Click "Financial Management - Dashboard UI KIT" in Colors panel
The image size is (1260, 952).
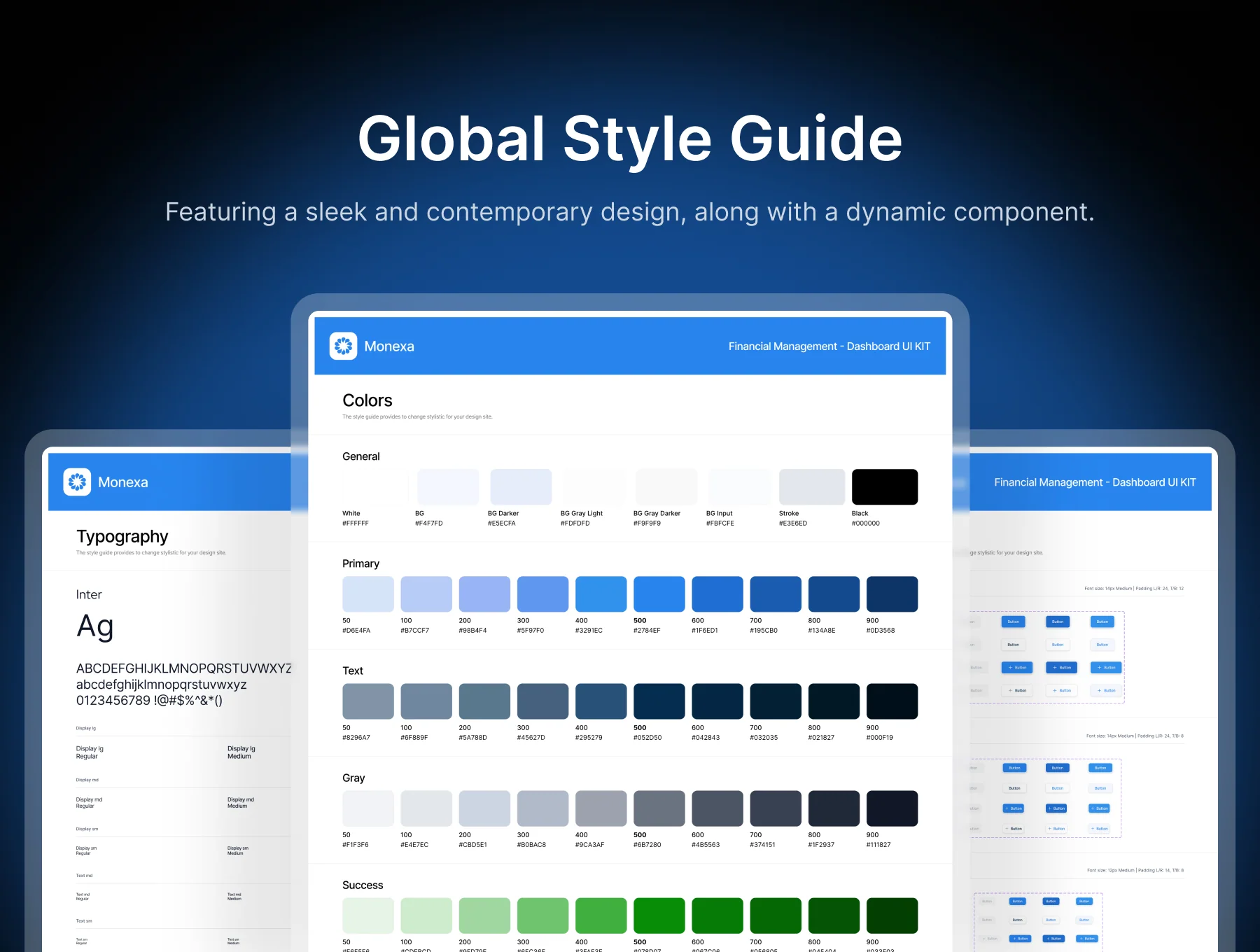pos(829,346)
